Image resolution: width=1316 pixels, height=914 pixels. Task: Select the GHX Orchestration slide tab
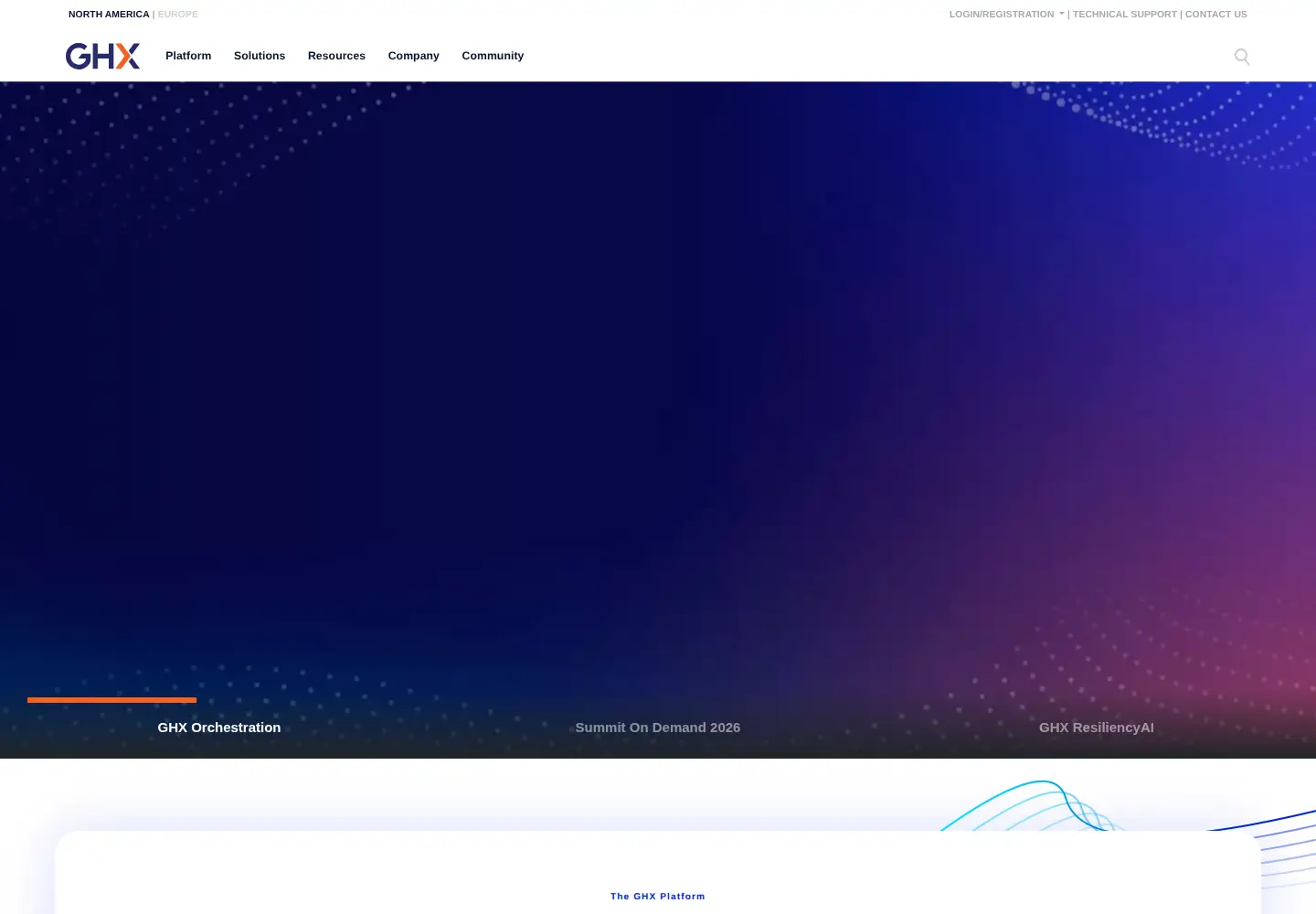(x=219, y=728)
